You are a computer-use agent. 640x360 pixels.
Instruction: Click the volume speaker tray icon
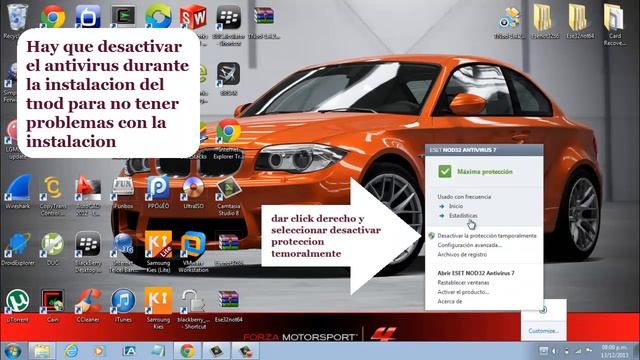(555, 351)
